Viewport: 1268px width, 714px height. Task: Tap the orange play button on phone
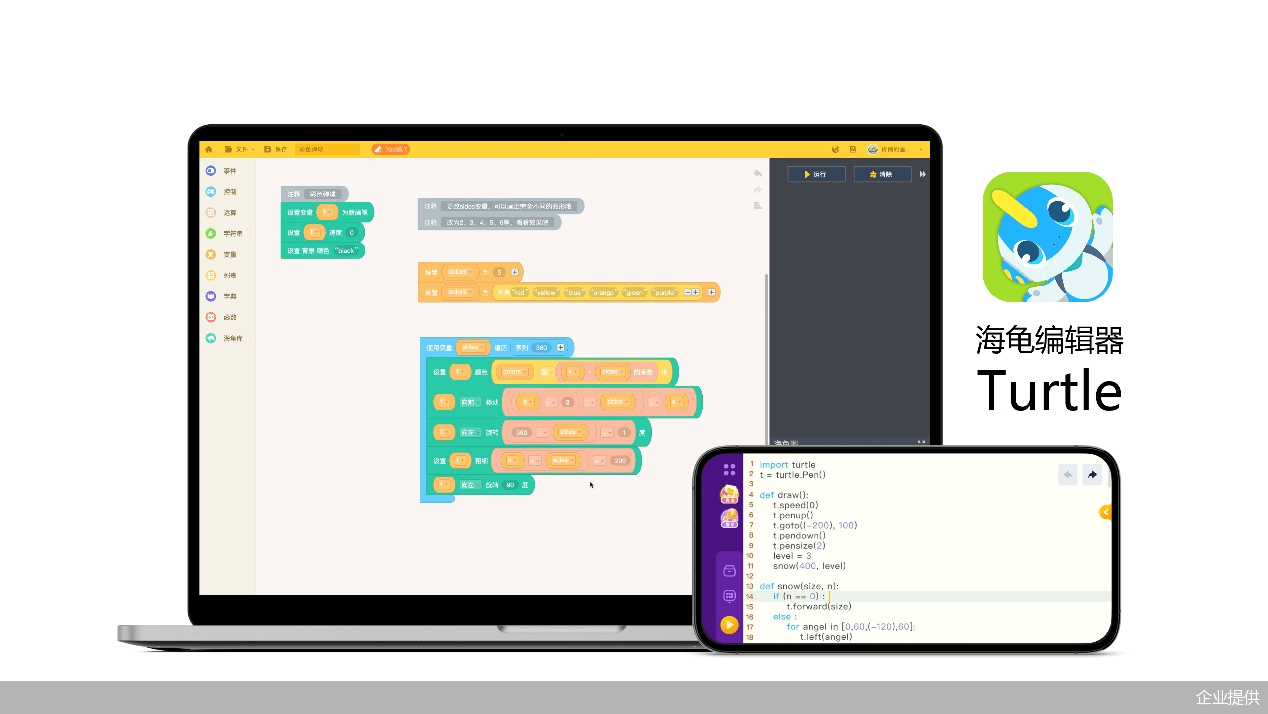pyautogui.click(x=729, y=624)
